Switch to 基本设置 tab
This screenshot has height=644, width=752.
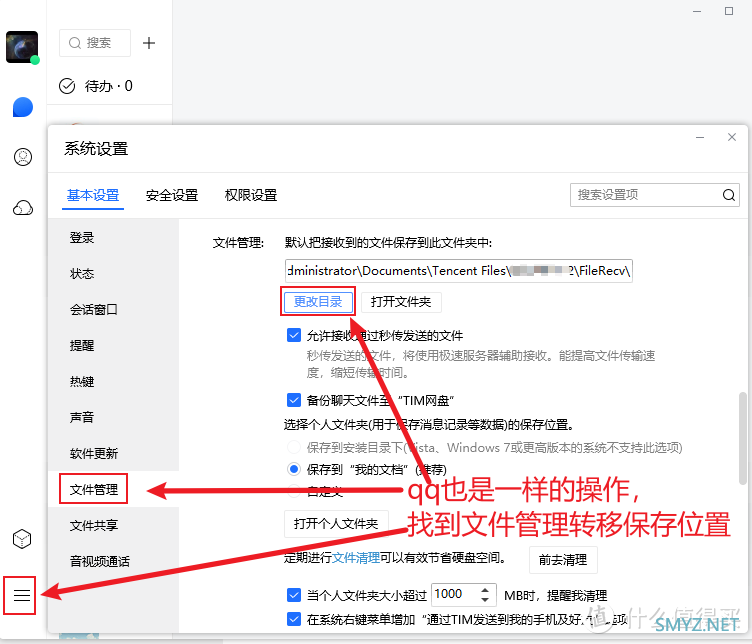tap(93, 195)
